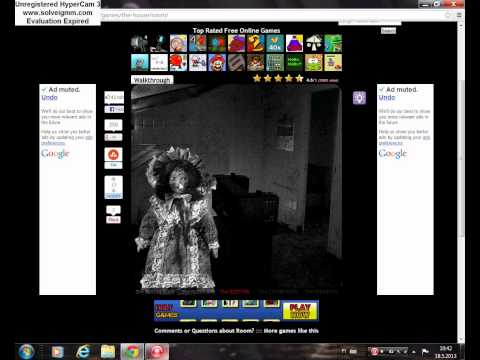
Task: Open the red ball game thumbnail
Action: coord(178,62)
